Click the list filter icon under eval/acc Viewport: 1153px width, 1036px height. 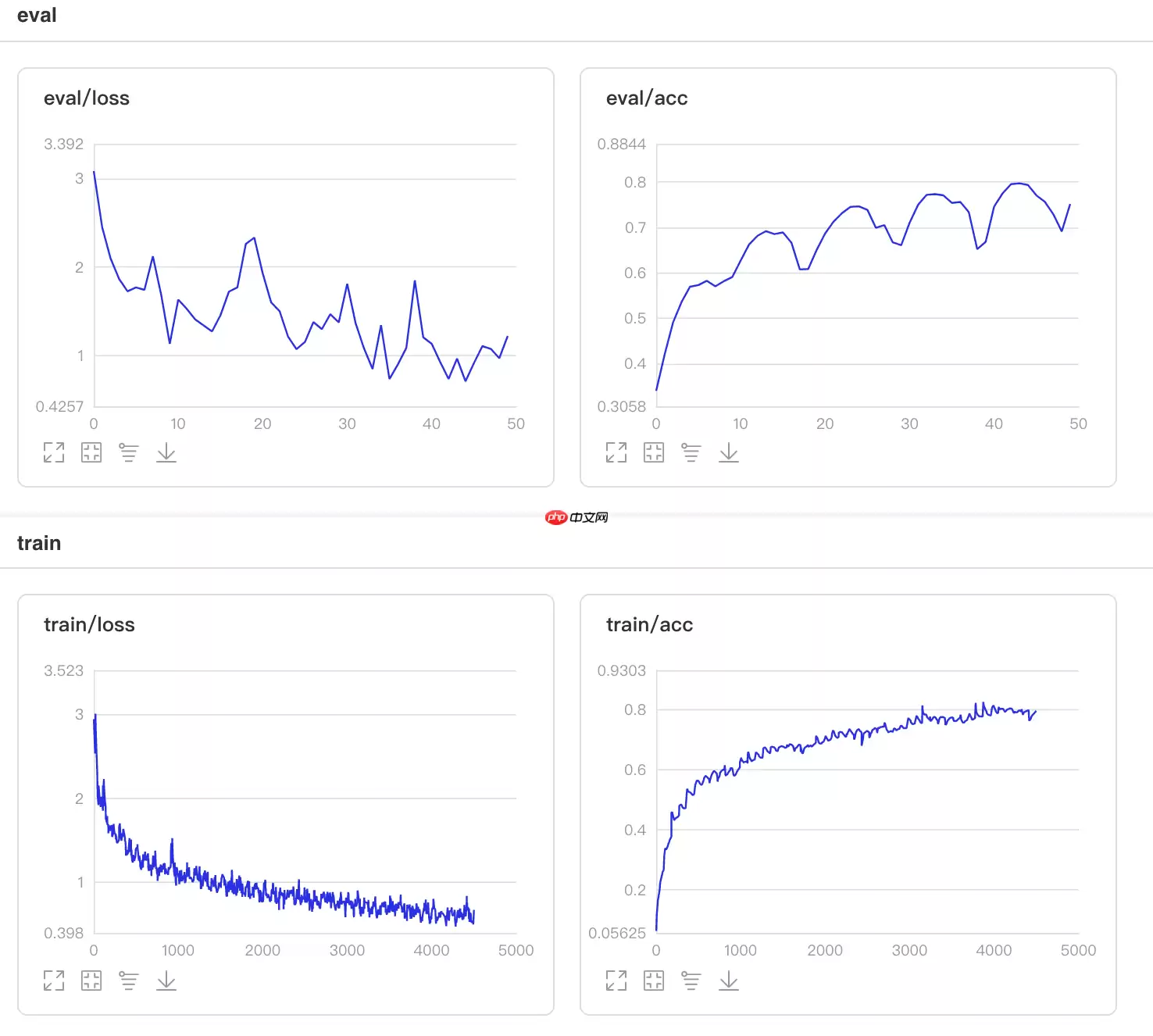[691, 452]
